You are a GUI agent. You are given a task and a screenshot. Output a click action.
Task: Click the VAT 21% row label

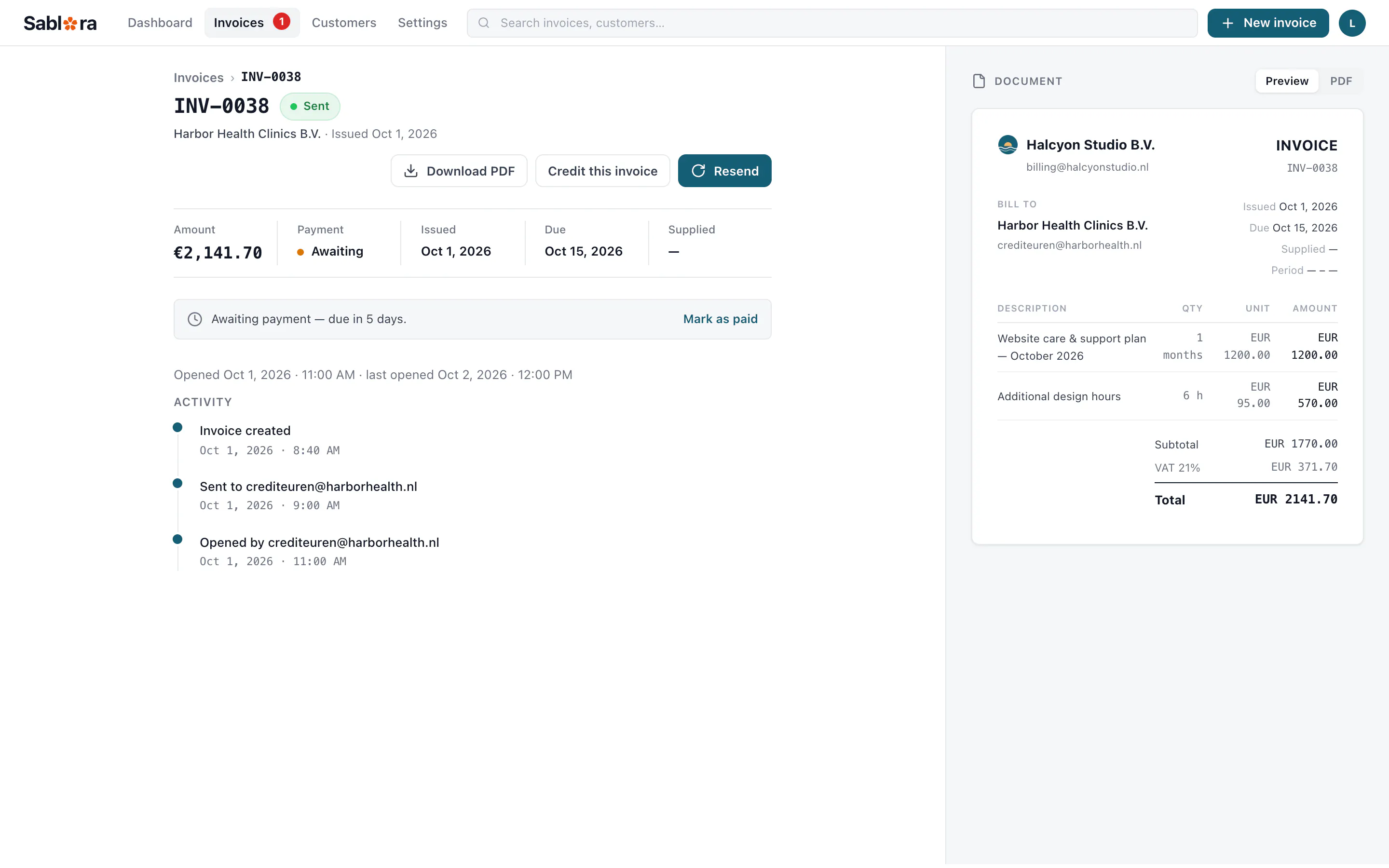tap(1177, 468)
